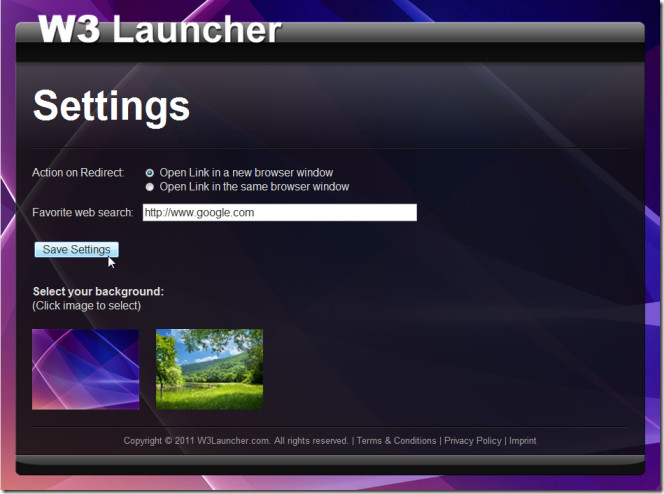
Task: Select Open Link in the same browser window
Action: click(x=149, y=187)
